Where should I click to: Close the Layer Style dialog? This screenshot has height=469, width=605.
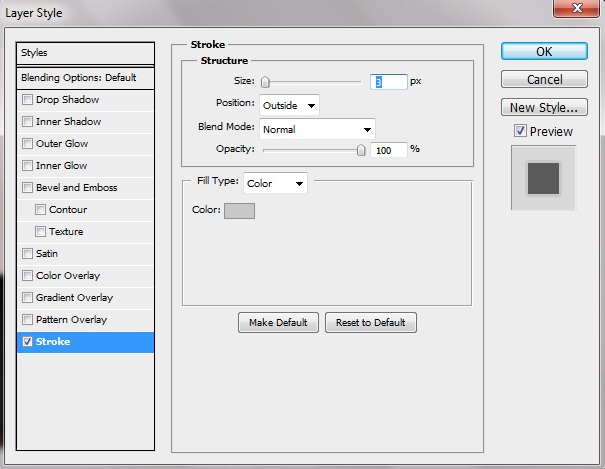[x=576, y=8]
